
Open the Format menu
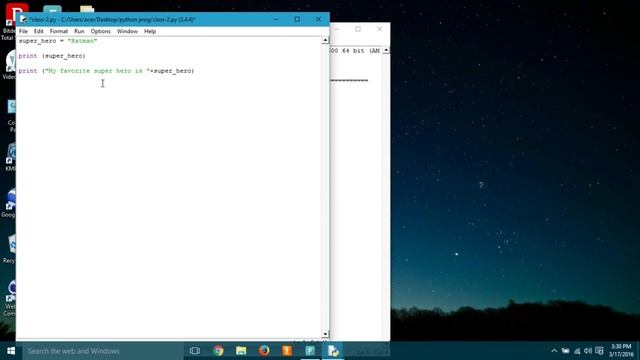[59, 31]
